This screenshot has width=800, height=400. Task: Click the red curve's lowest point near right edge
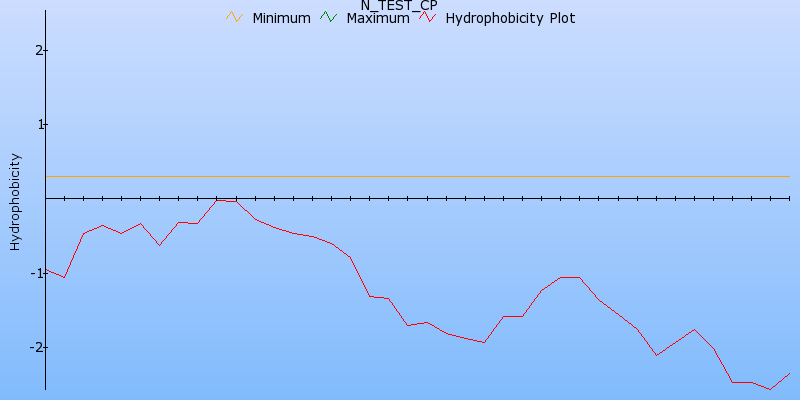(770, 389)
